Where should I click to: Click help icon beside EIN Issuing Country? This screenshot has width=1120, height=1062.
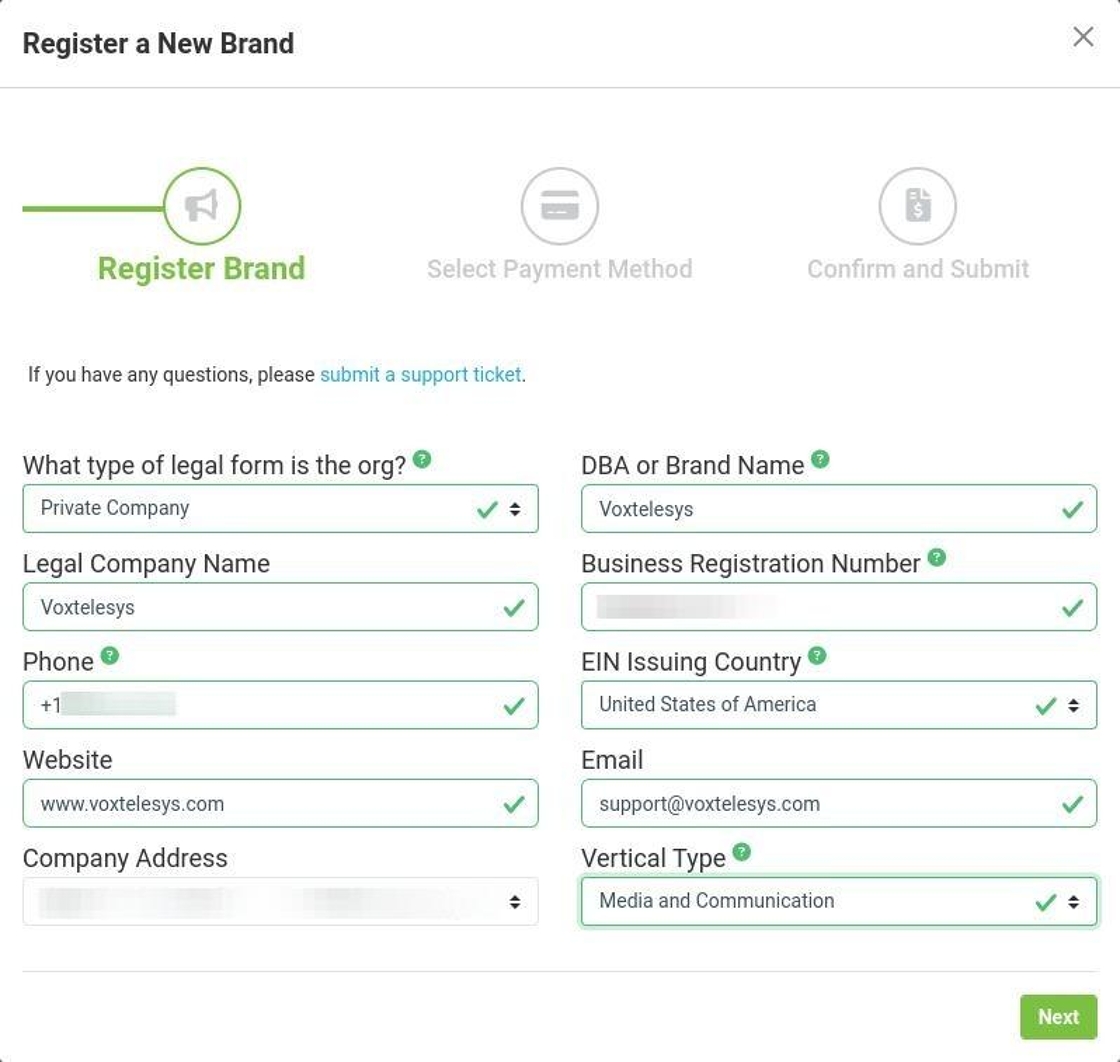pos(817,656)
